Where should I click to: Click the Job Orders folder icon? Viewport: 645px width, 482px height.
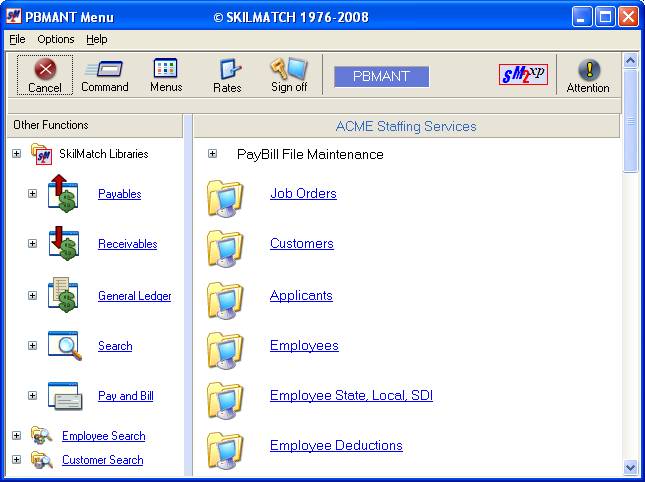coord(225,198)
